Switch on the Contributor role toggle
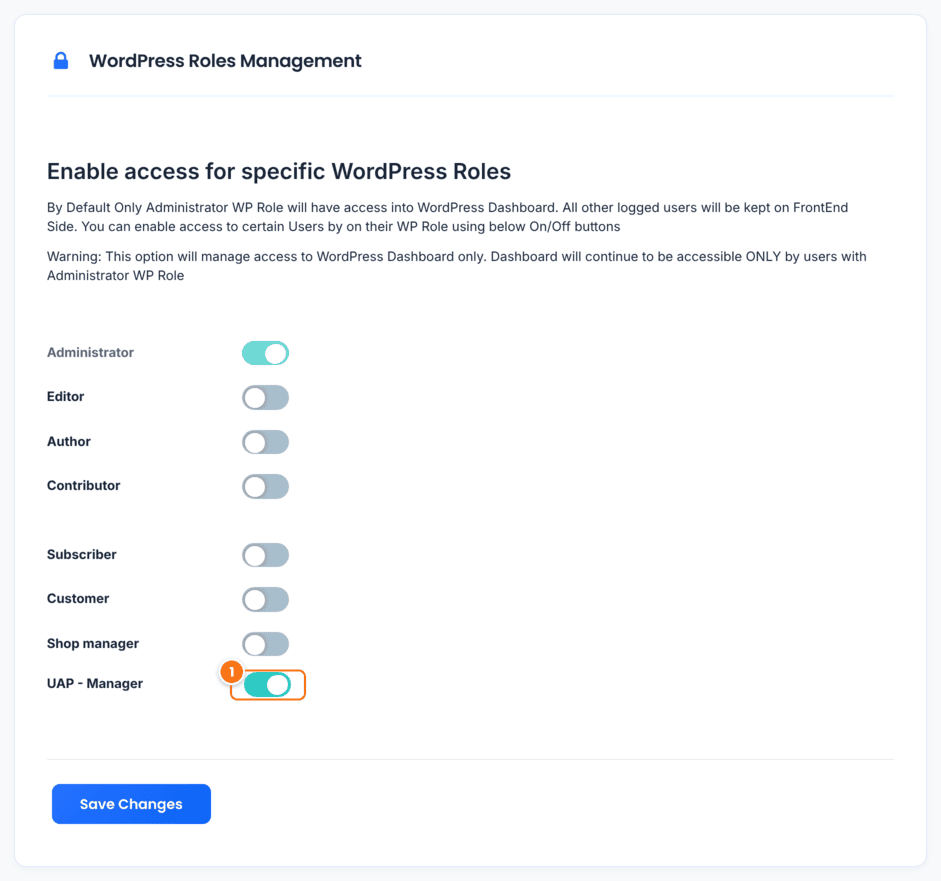This screenshot has width=941, height=881. pyautogui.click(x=265, y=487)
